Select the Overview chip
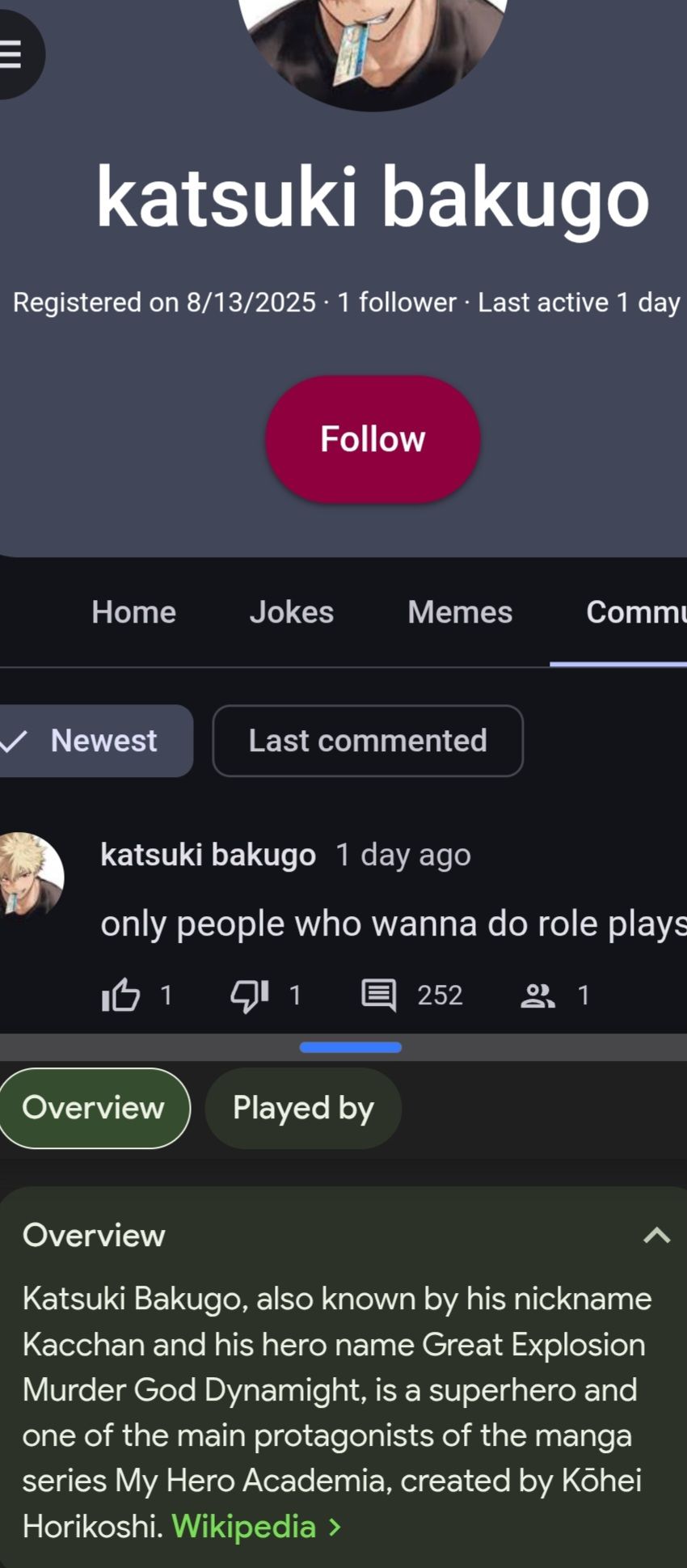This screenshot has width=687, height=1568. tap(93, 1108)
